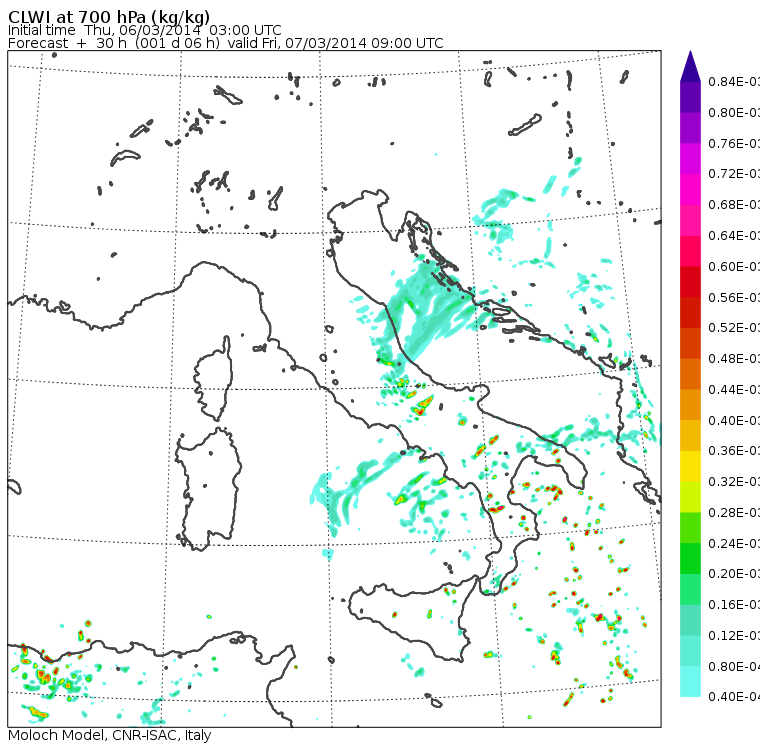The width and height of the screenshot is (760, 749).
Task: Click the 'Moloch Model, CNR-ISAC, Italy' credit text
Action: [110, 735]
